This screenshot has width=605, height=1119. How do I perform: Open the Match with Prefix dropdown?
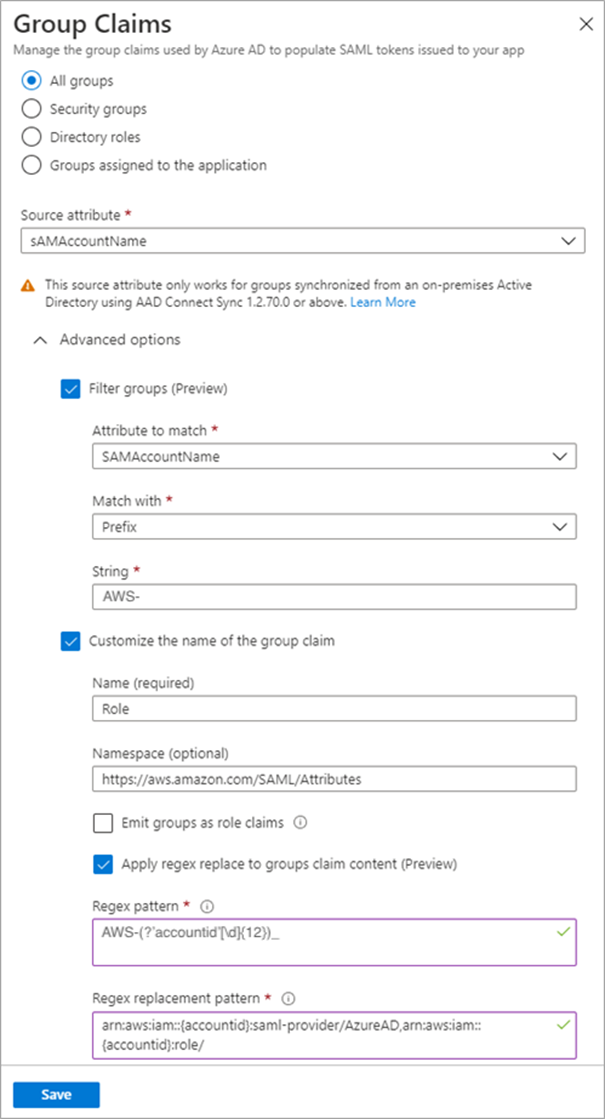334,527
